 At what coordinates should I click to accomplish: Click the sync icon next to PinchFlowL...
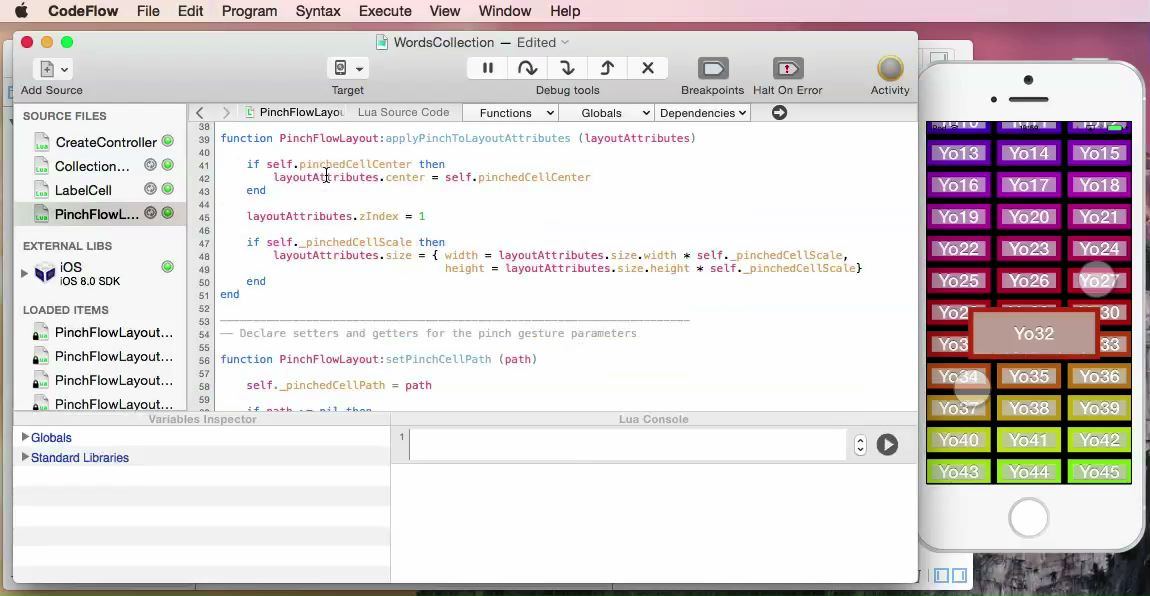(150, 213)
